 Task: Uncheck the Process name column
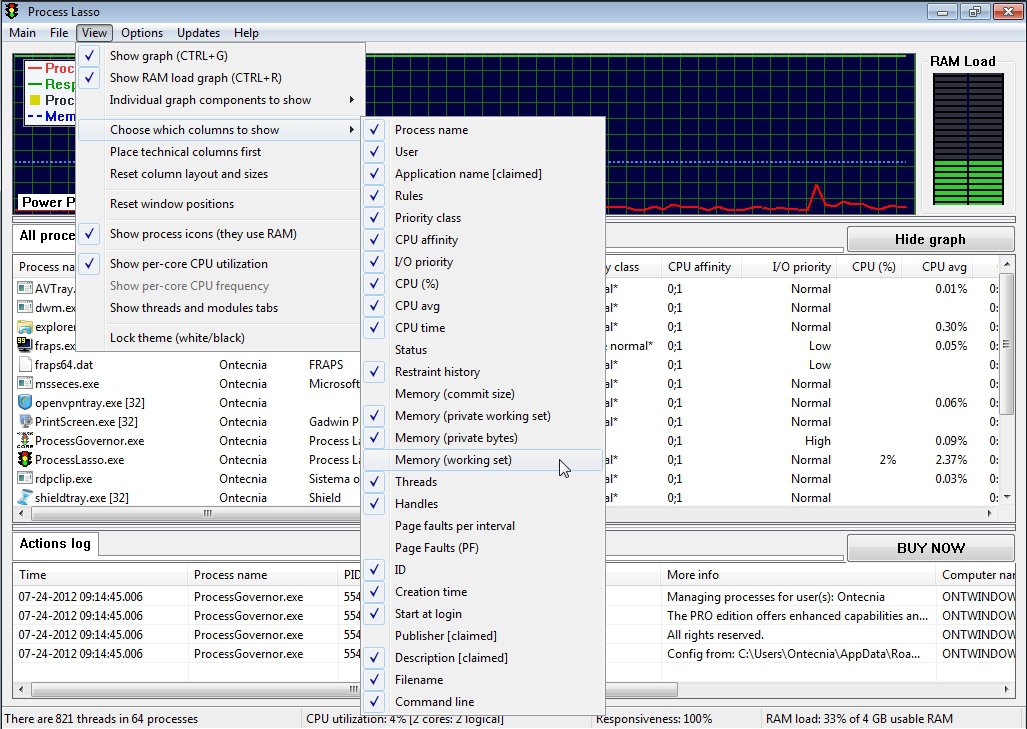[x=482, y=130]
